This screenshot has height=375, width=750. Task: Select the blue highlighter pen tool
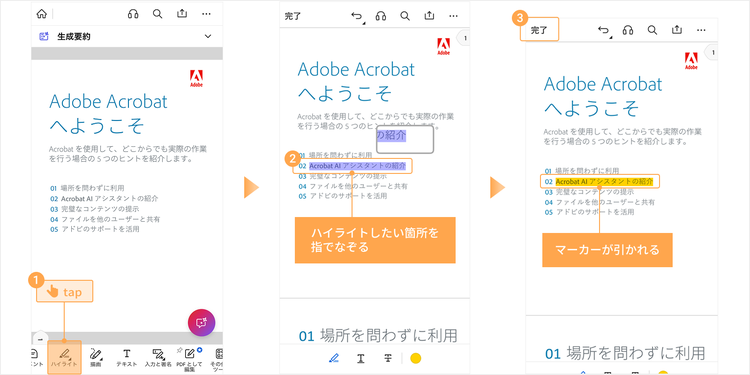334,358
